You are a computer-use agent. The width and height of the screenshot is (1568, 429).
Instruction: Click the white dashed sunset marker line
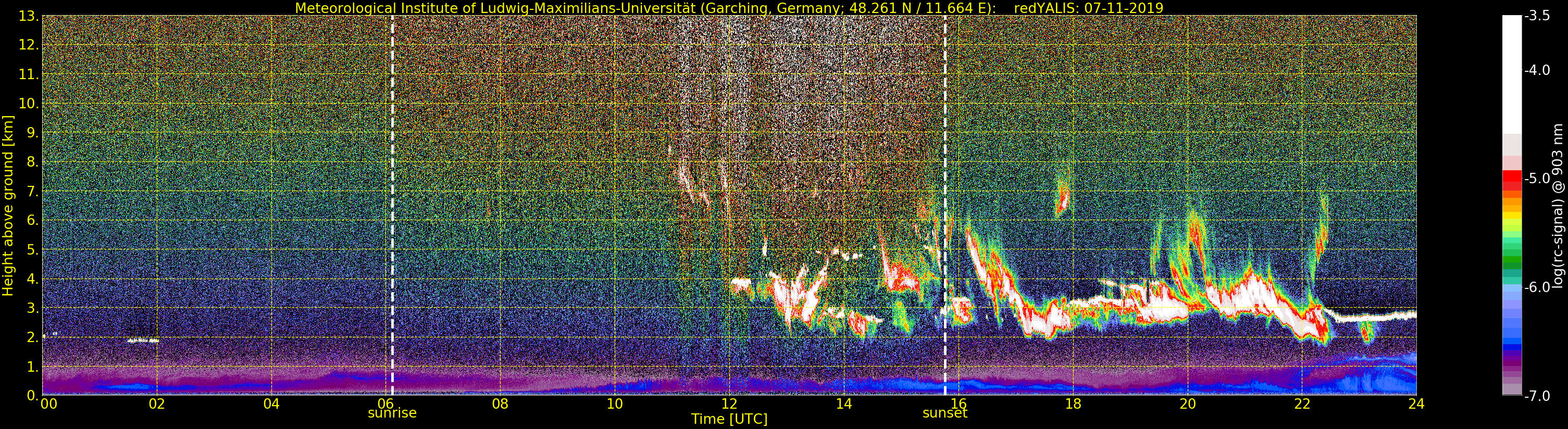tap(945, 205)
